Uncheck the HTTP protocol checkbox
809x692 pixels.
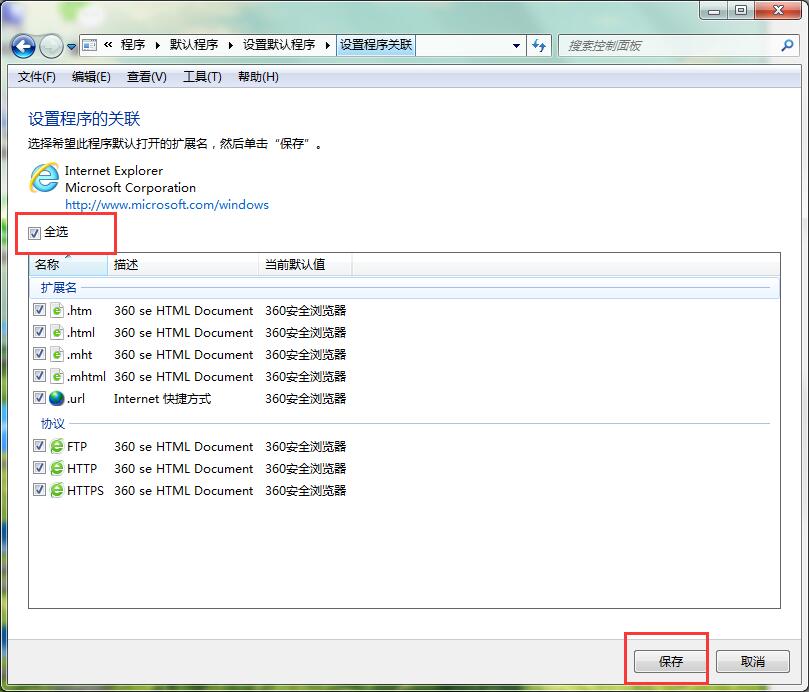coord(39,468)
